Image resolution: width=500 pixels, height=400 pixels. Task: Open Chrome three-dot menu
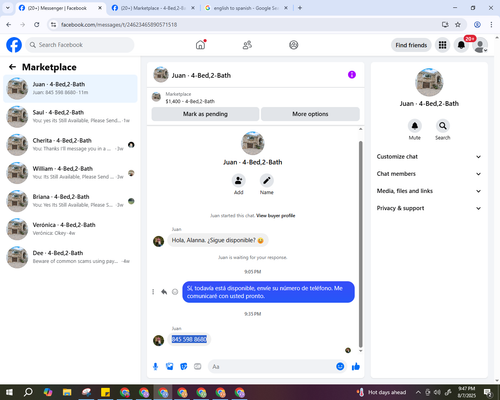[491, 24]
